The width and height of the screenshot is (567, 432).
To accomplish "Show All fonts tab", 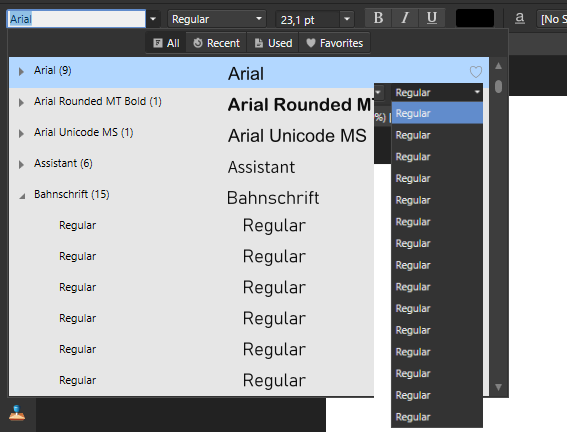I will click(166, 43).
